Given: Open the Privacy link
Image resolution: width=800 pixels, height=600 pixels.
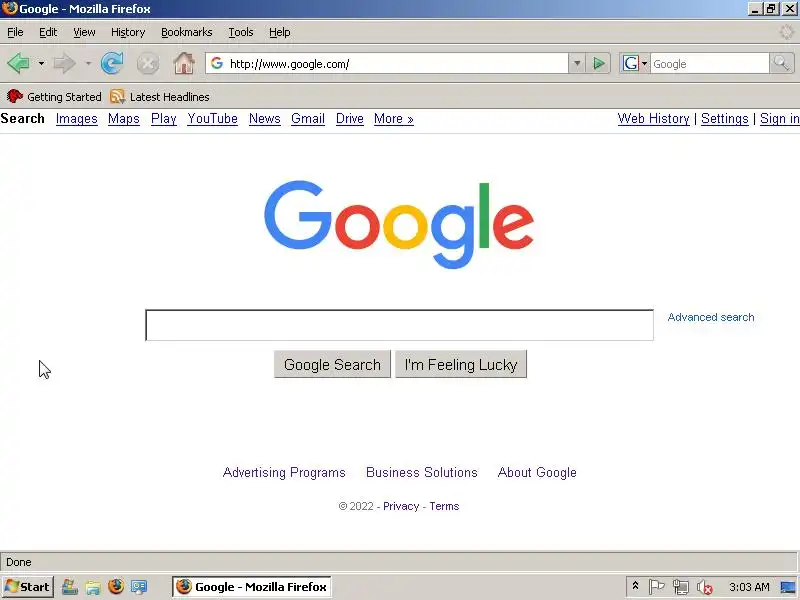Looking at the screenshot, I should point(401,506).
